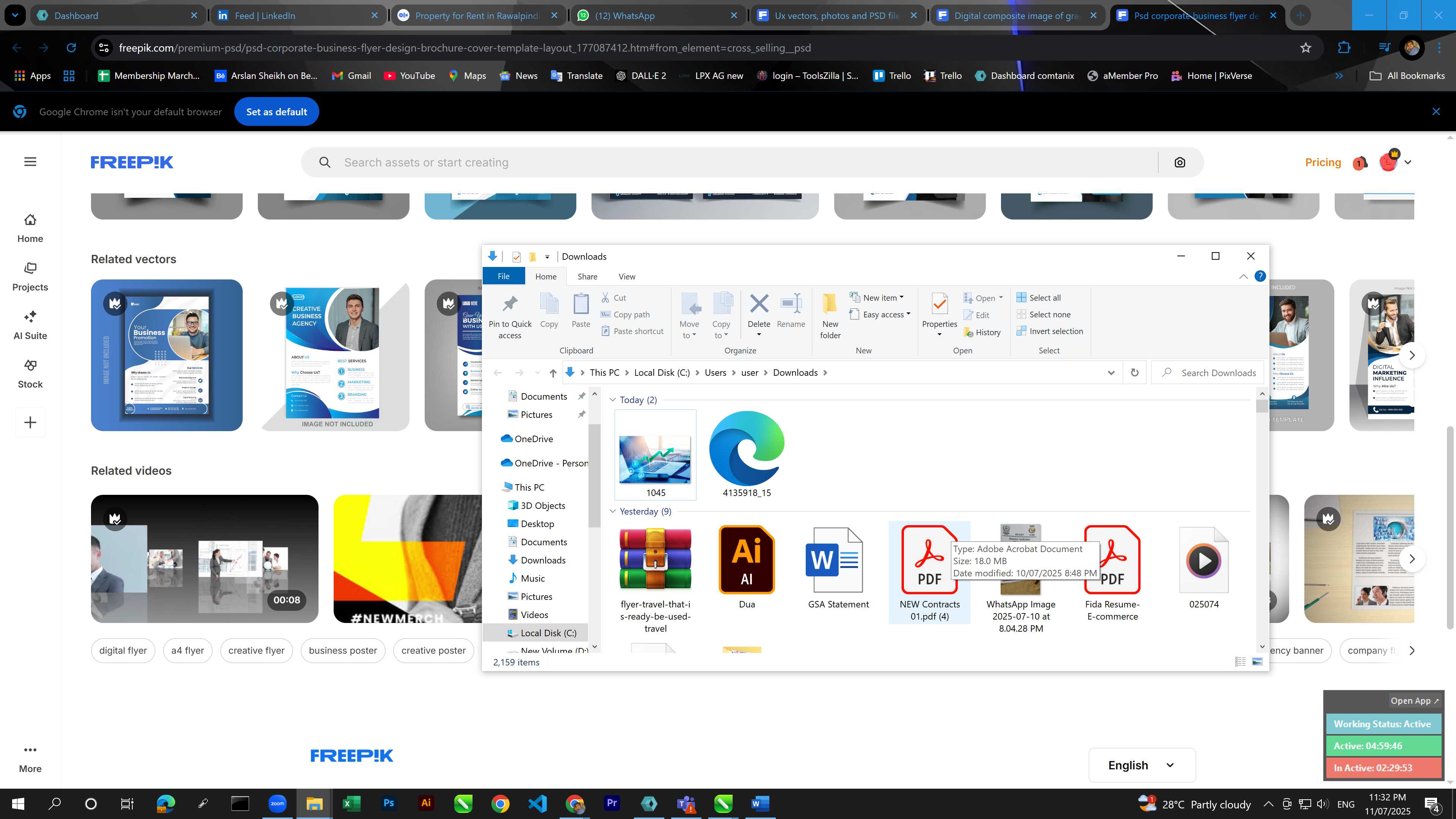Refresh the Downloads folder view
Image resolution: width=1456 pixels, height=819 pixels.
[x=1134, y=373]
